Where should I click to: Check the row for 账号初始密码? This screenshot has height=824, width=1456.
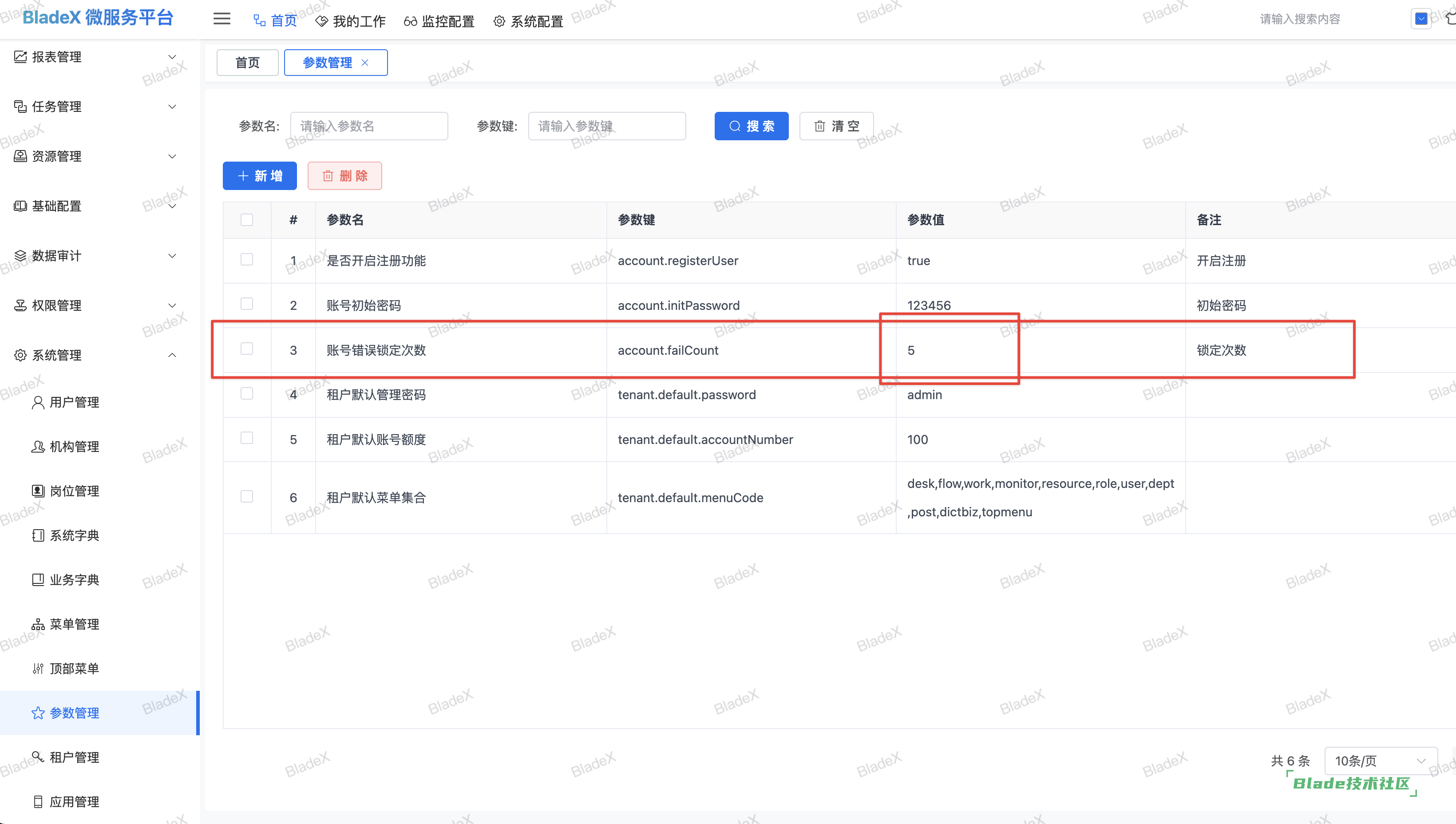tap(247, 304)
